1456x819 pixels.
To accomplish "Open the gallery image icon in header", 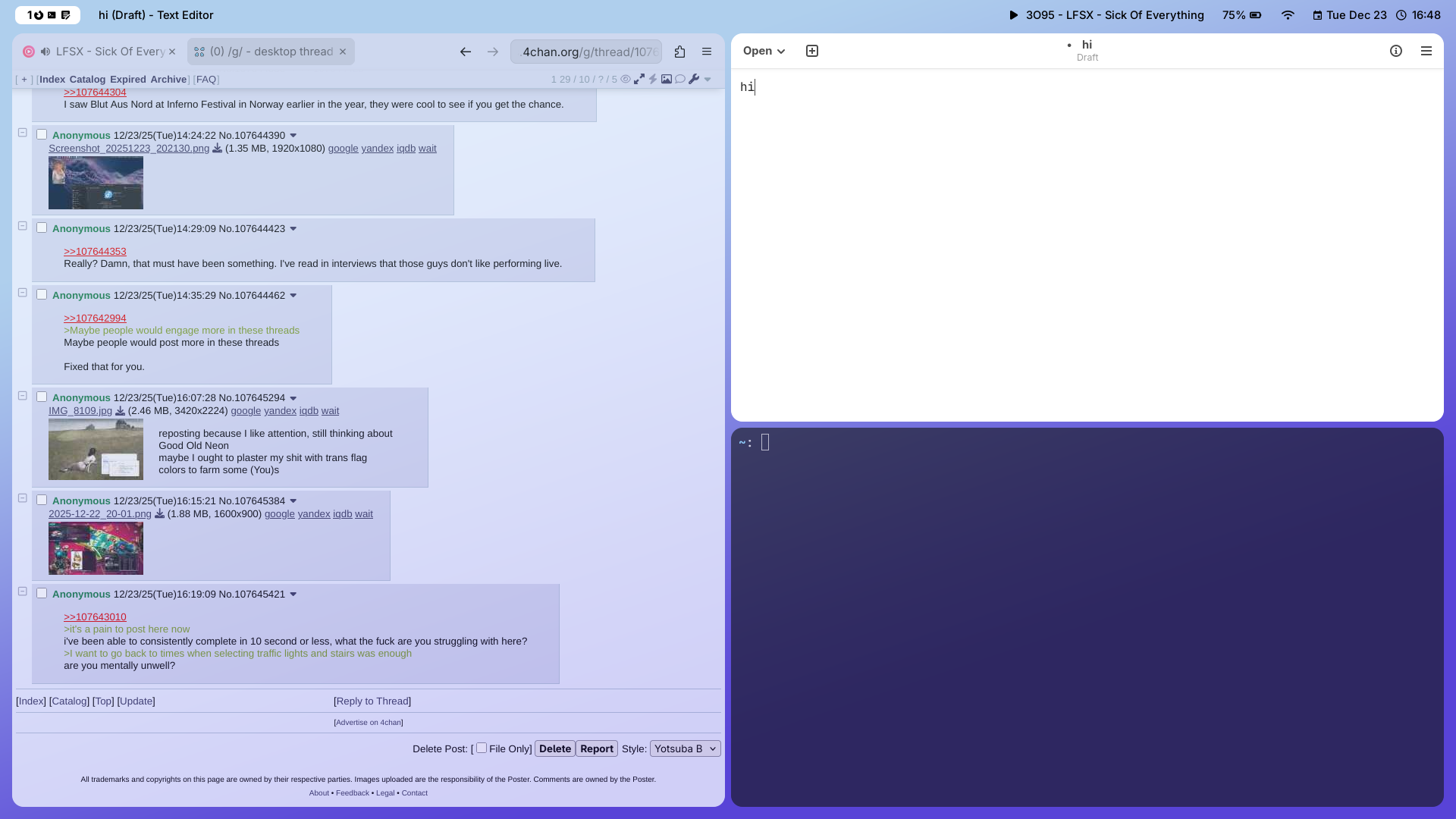I will point(667,79).
